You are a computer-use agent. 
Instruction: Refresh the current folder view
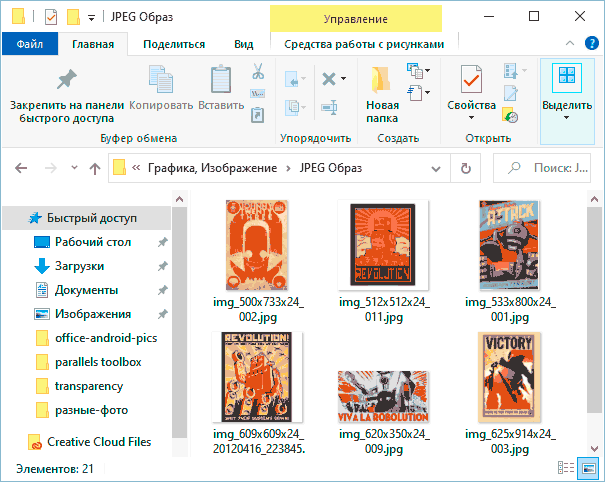click(465, 168)
